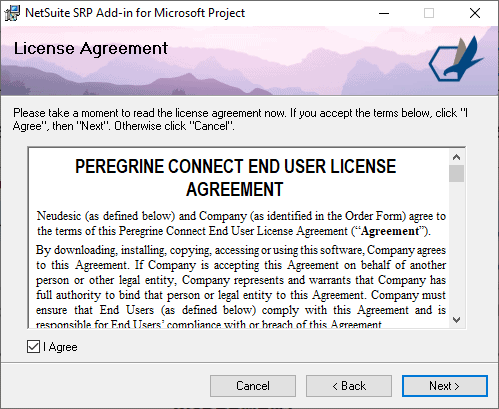Click the paragraph beginning with Neudesic
The height and width of the screenshot is (409, 499).
point(241,223)
